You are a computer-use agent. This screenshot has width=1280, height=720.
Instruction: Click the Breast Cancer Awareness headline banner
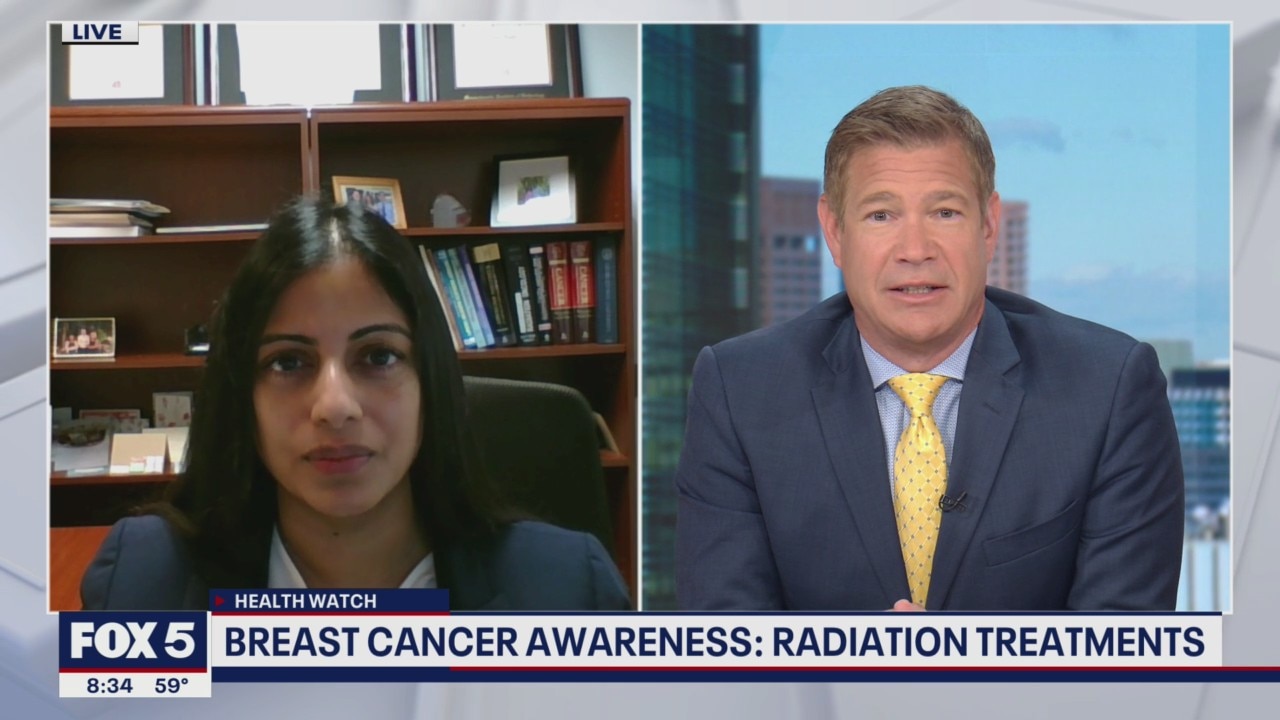click(x=714, y=642)
